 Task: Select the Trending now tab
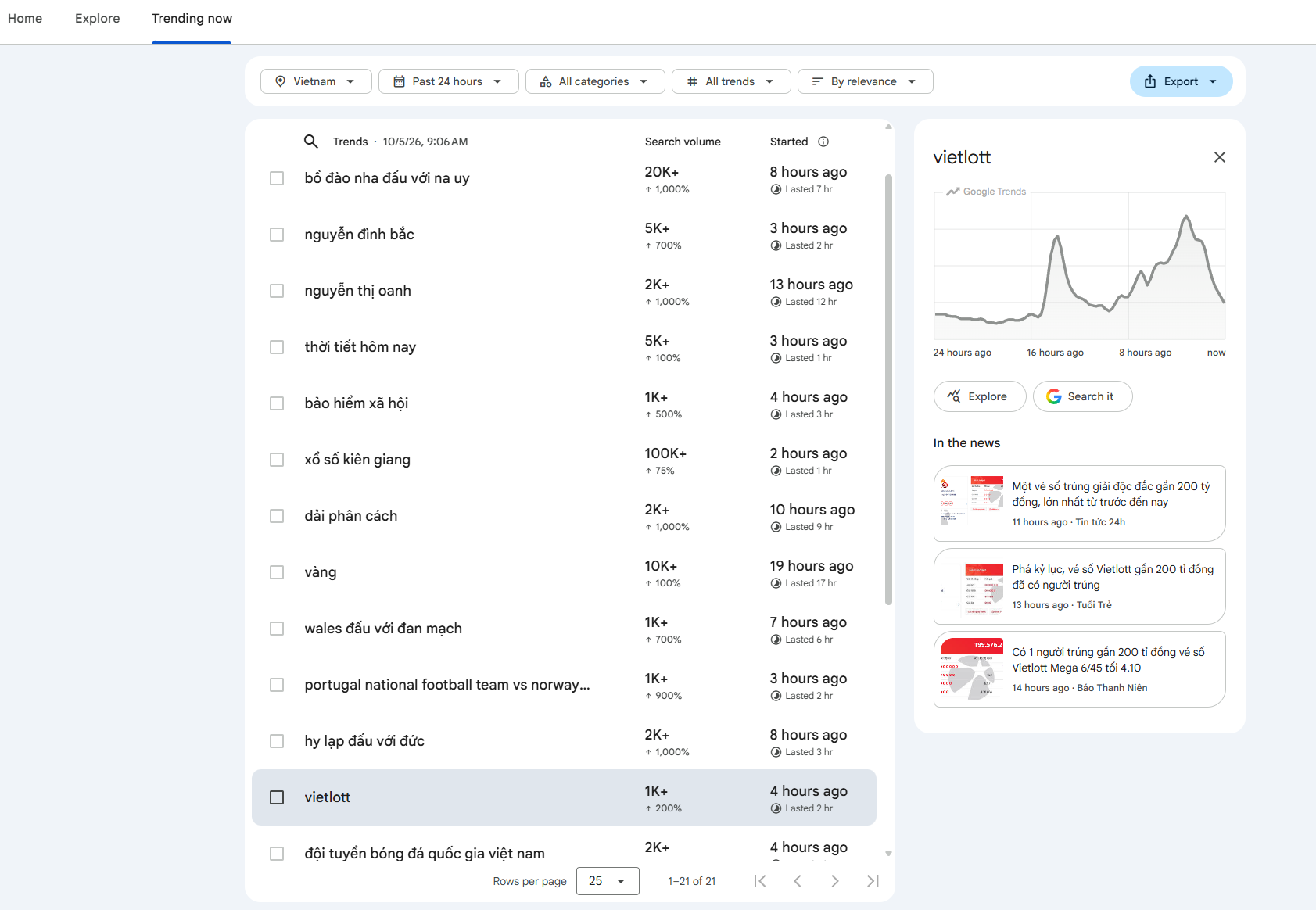click(192, 19)
